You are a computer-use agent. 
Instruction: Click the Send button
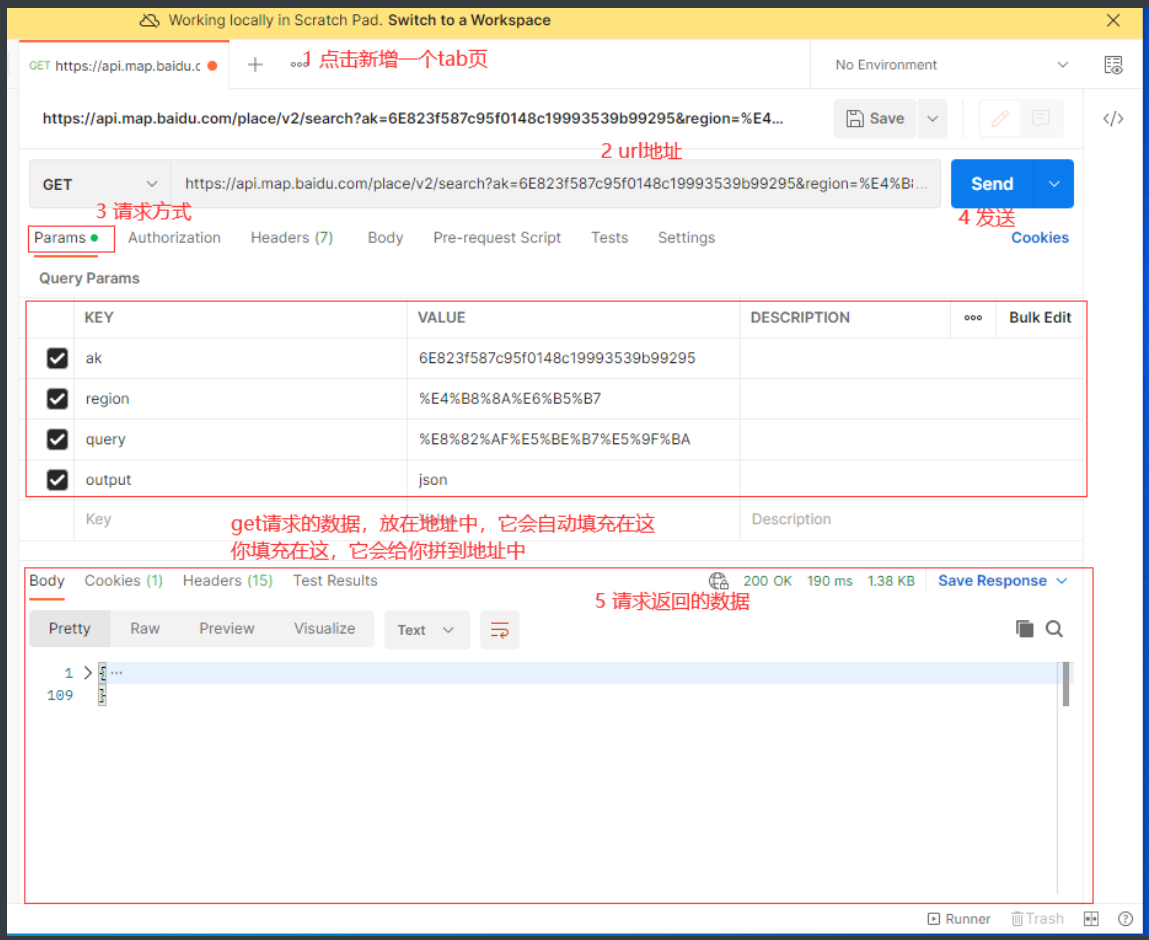992,184
